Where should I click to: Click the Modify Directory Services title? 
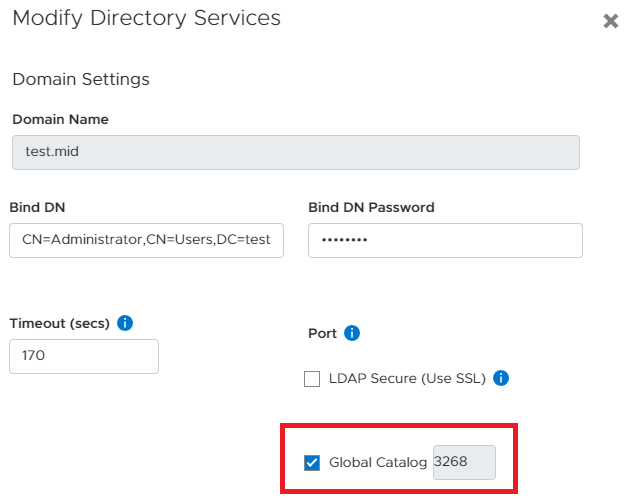146,18
